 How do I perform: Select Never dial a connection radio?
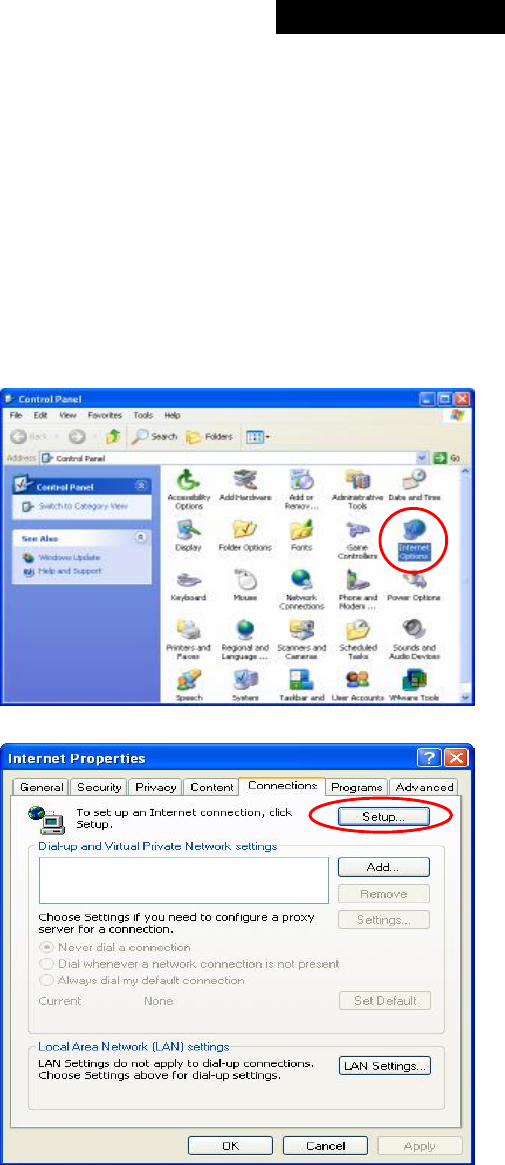pyautogui.click(x=115, y=947)
